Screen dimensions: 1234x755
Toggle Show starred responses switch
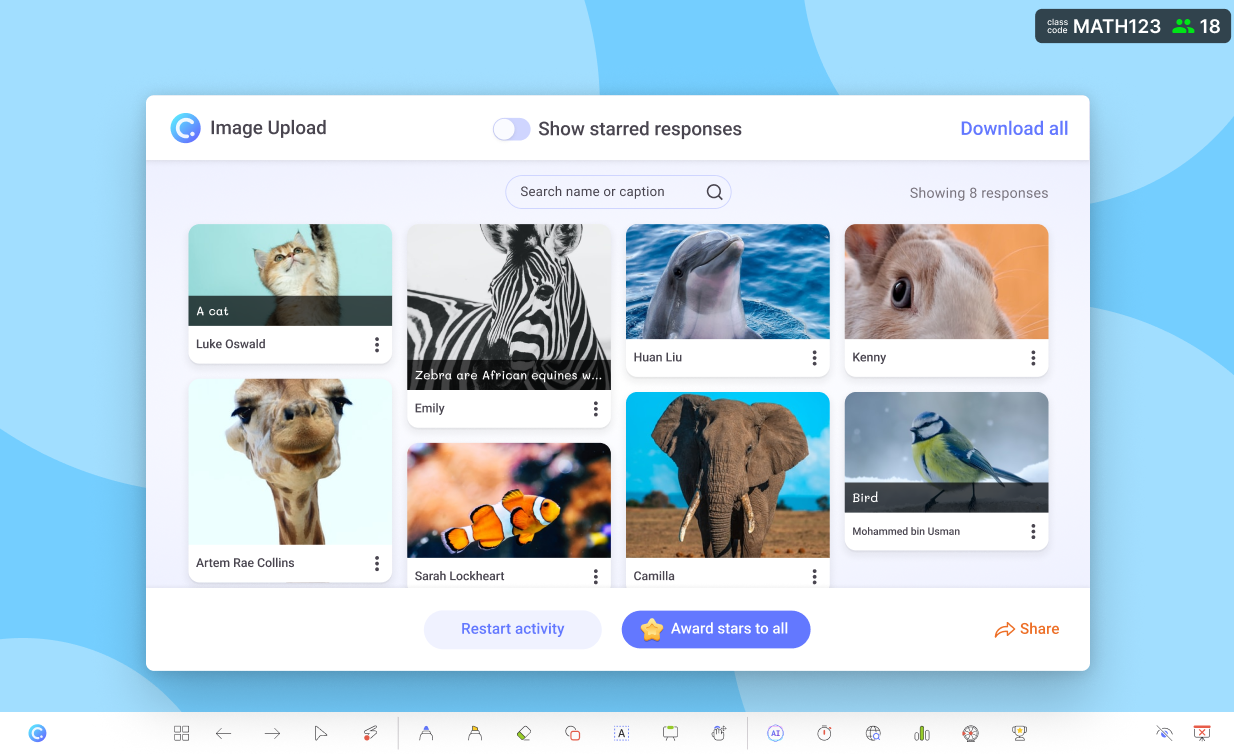[511, 129]
